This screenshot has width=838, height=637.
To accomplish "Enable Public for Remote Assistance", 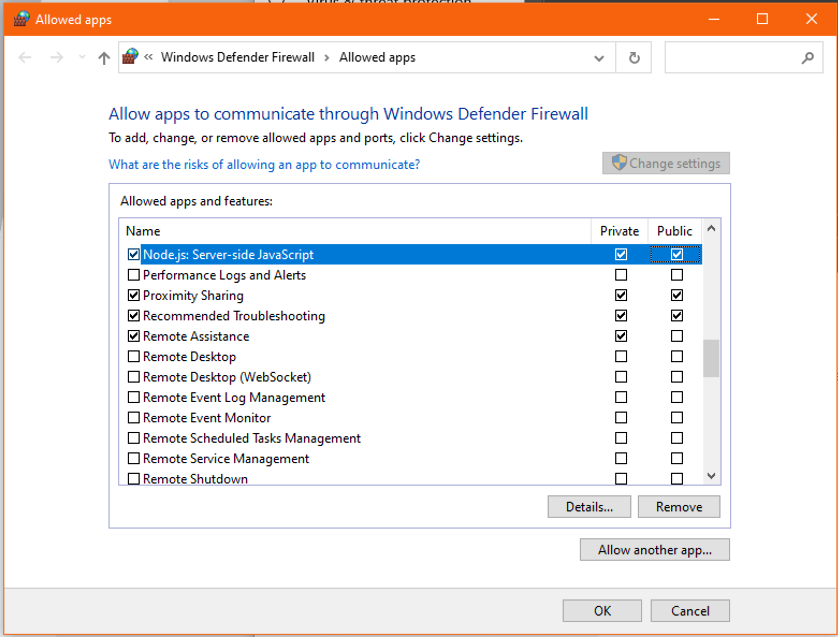I will tap(677, 336).
